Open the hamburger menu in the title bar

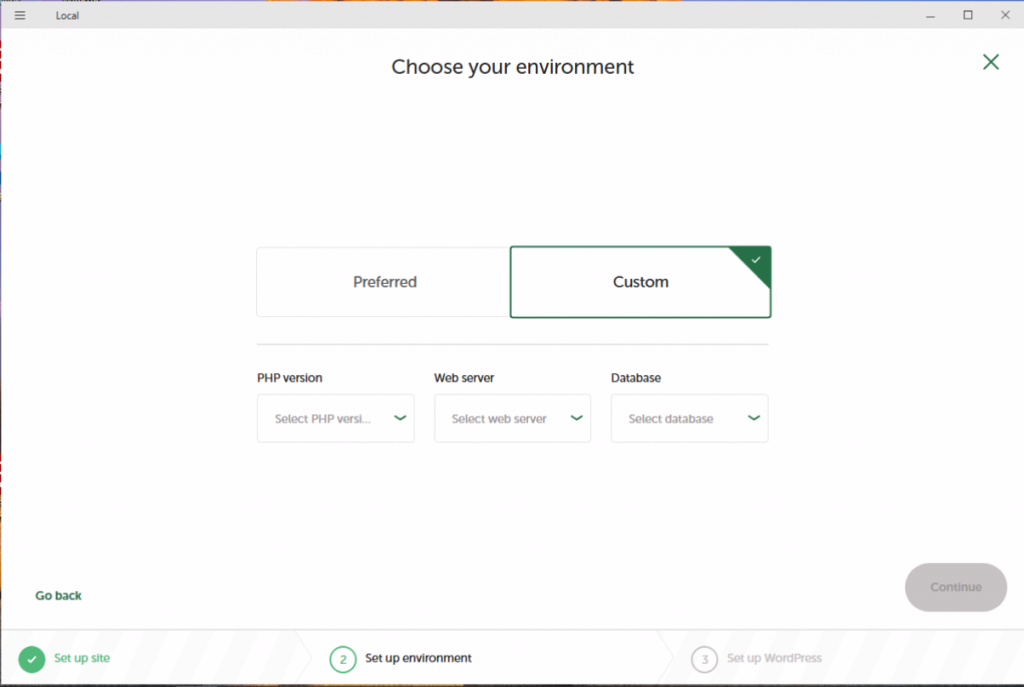coord(20,15)
